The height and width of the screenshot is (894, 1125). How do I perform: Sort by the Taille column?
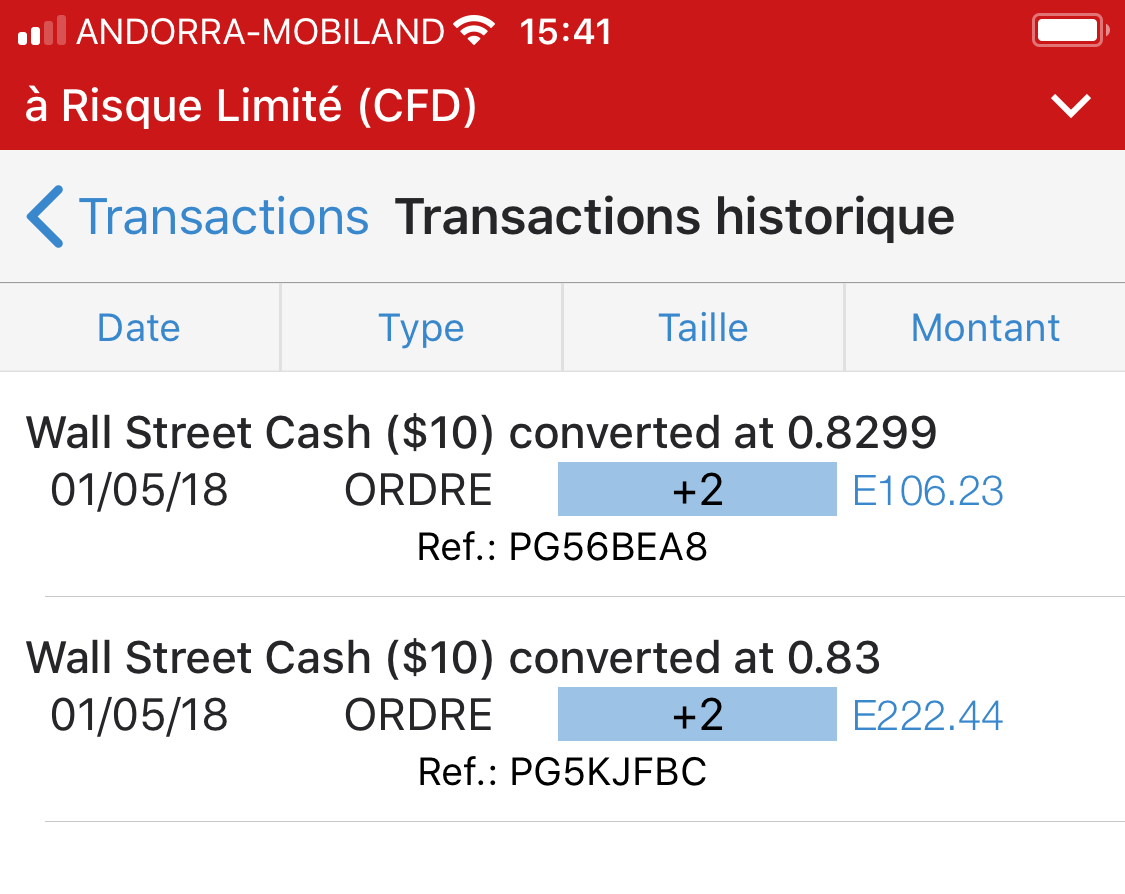pyautogui.click(x=703, y=328)
